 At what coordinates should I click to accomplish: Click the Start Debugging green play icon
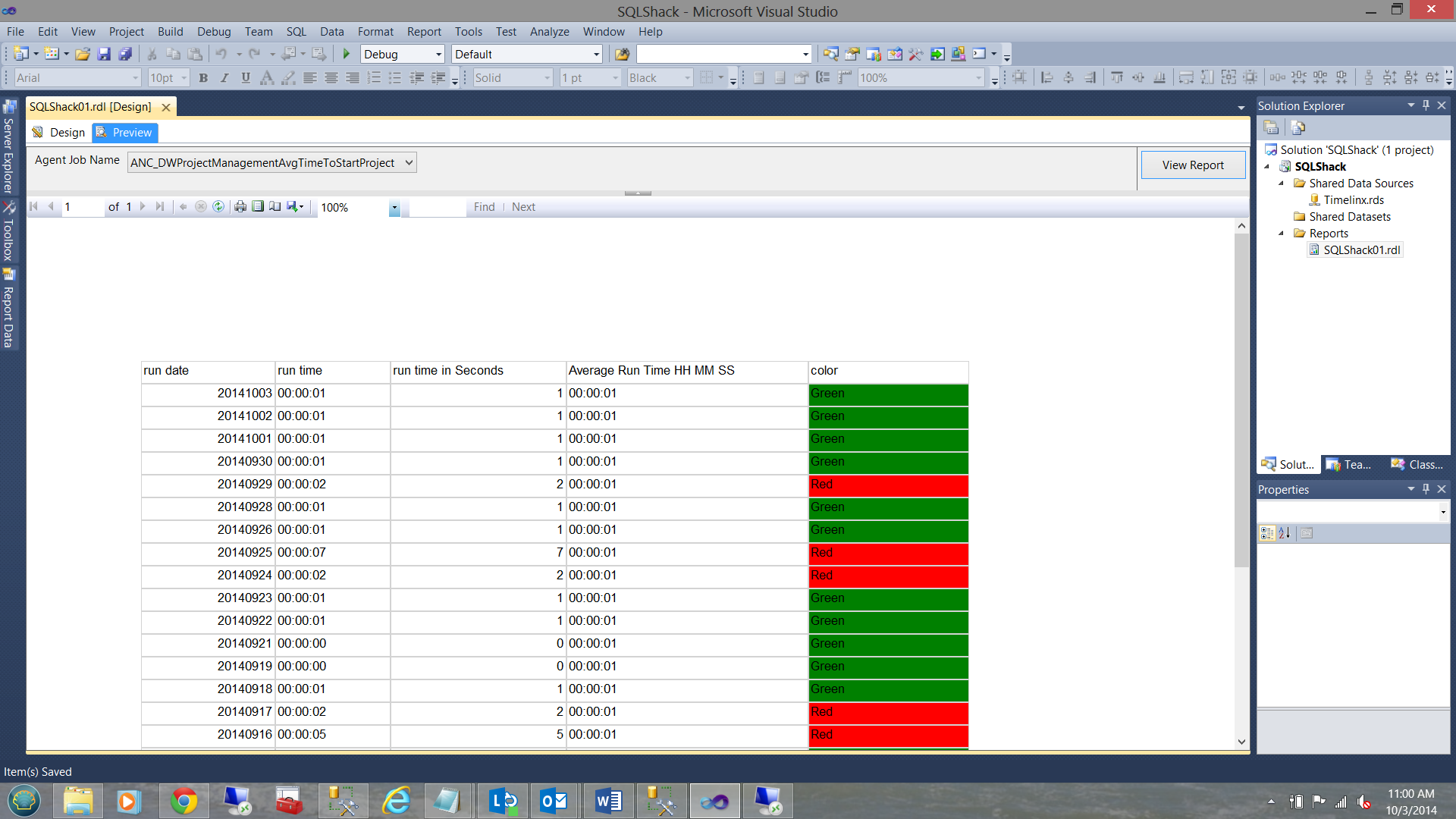(347, 54)
